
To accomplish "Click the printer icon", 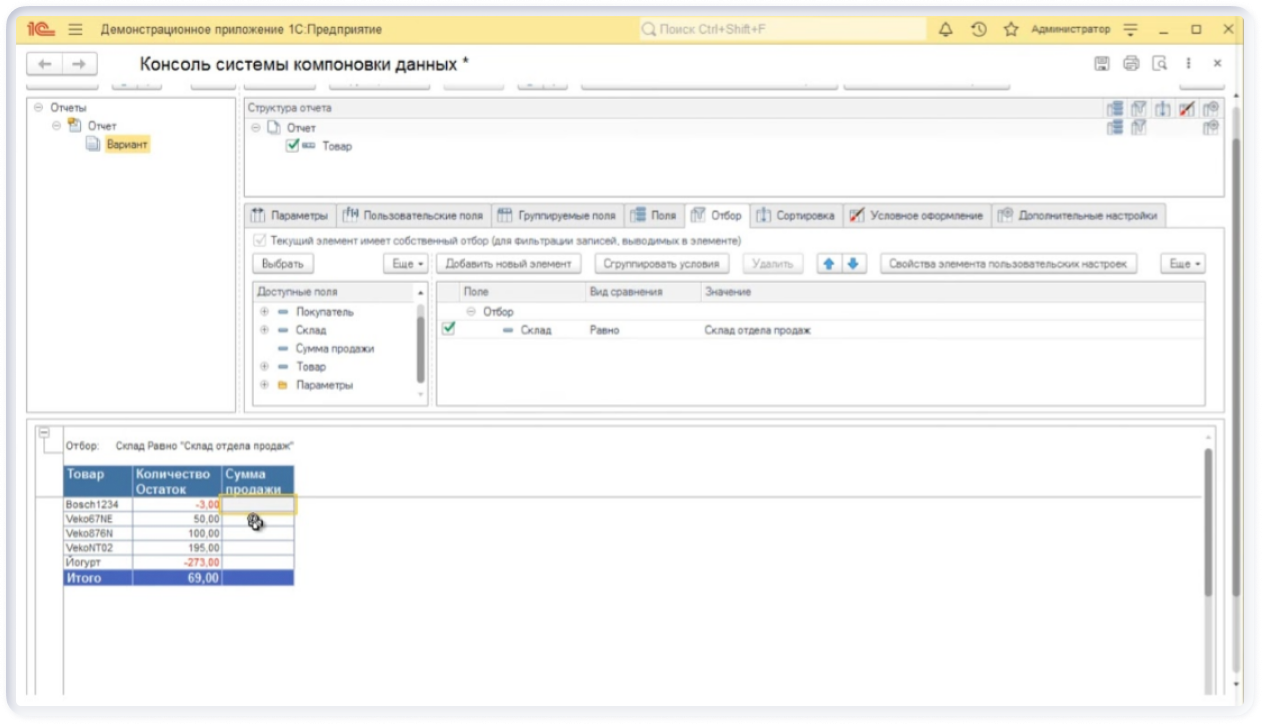I will (1131, 64).
